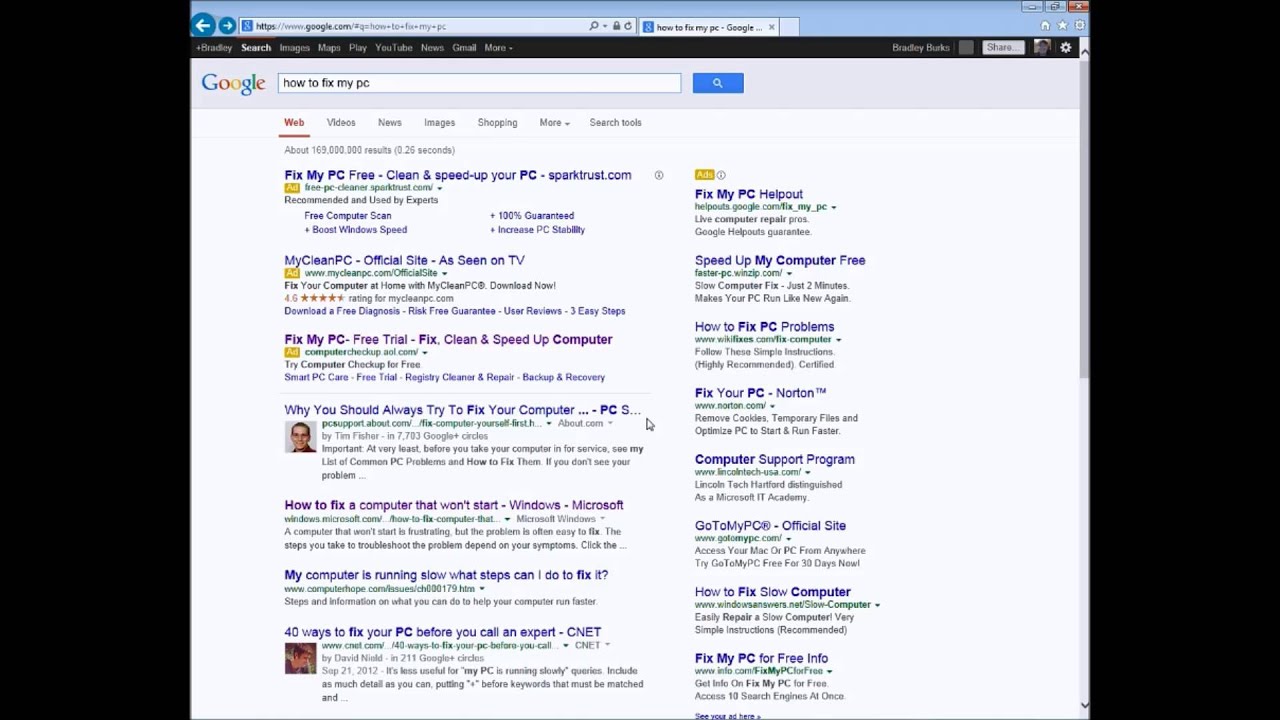Image resolution: width=1280 pixels, height=720 pixels.
Task: Click David Nield author thumbnail
Action: pyautogui.click(x=300, y=658)
